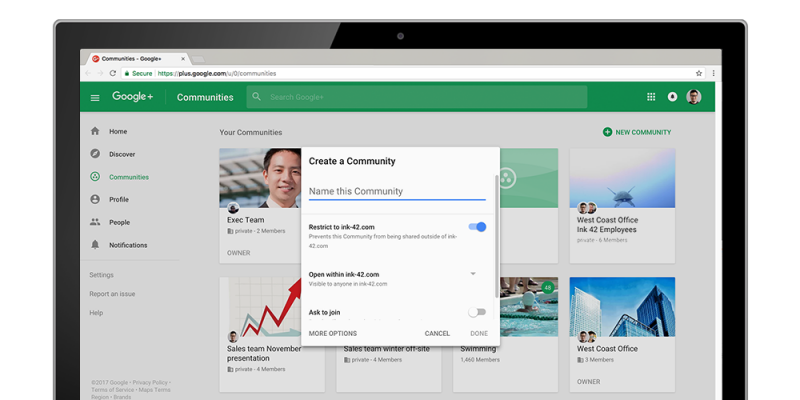Click the NEW COMMUNITY button

tap(637, 132)
